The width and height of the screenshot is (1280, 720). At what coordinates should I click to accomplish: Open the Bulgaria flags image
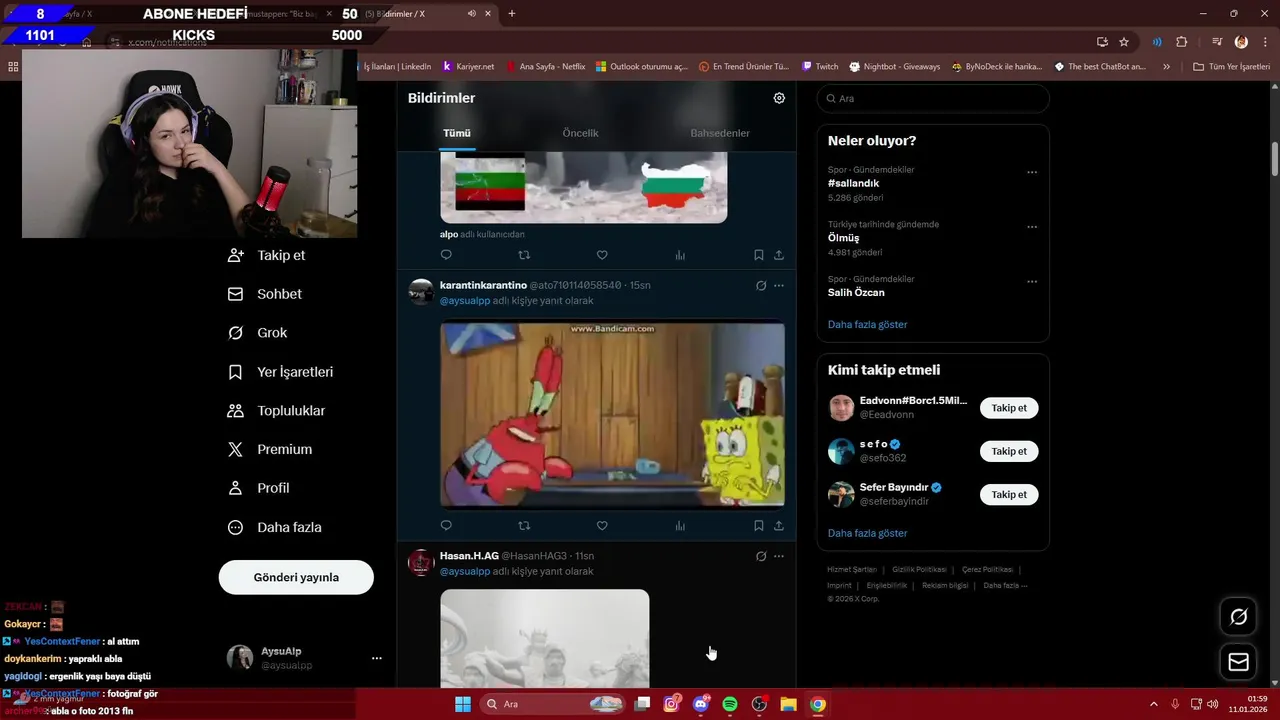[x=584, y=188]
